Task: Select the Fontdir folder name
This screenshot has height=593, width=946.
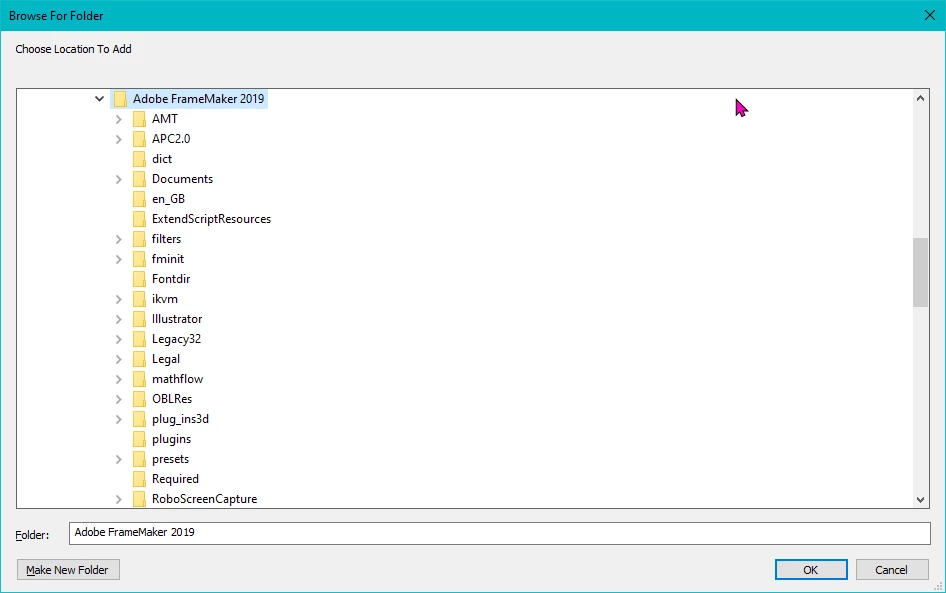Action: [x=171, y=279]
